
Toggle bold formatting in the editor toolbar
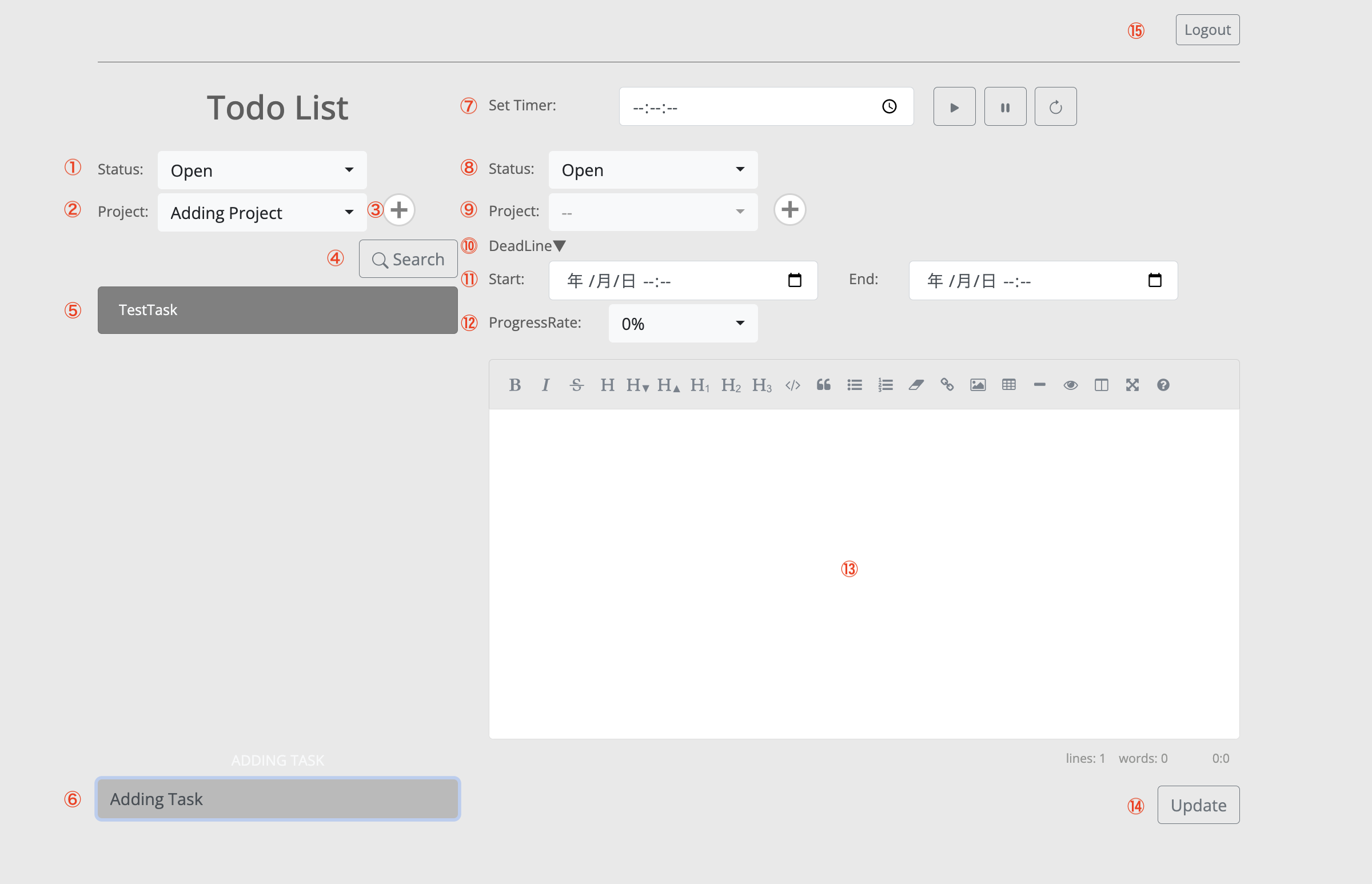coord(514,385)
